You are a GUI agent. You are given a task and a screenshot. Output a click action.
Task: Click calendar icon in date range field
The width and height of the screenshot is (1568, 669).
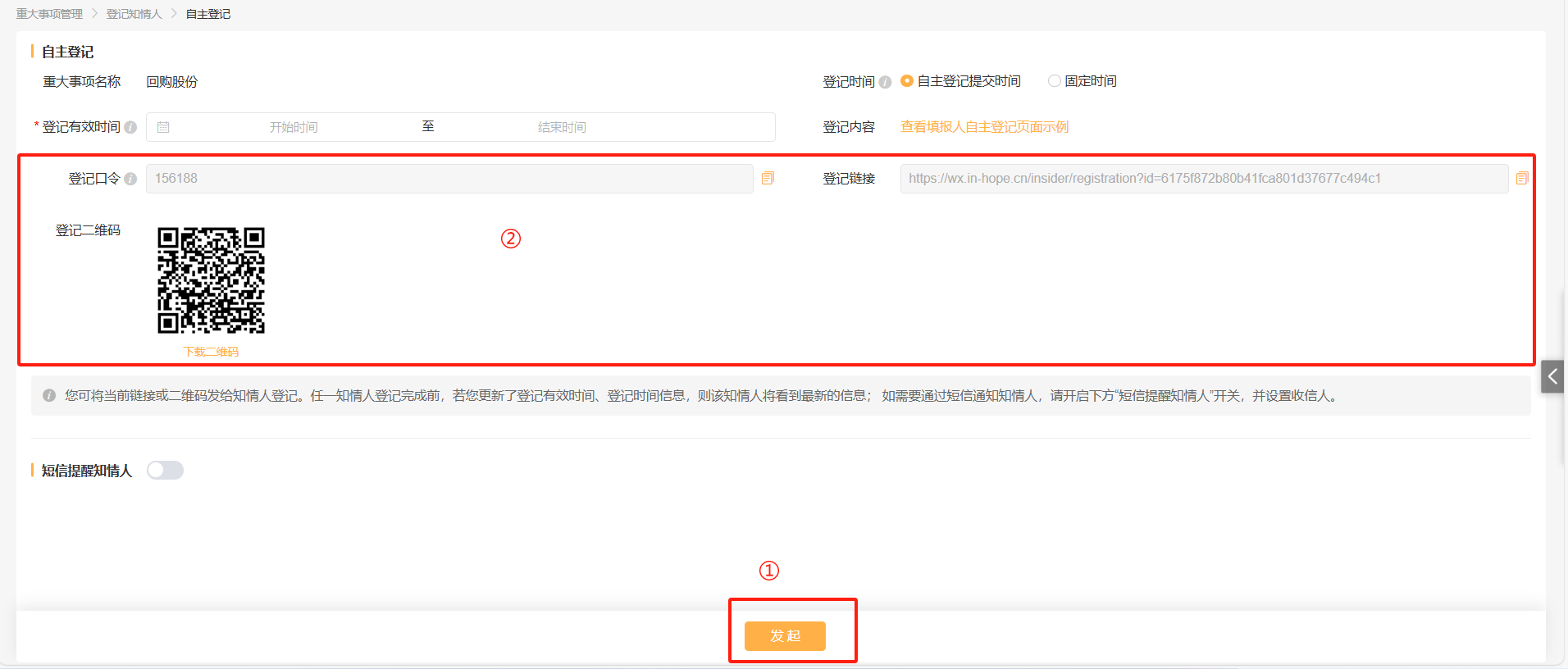pyautogui.click(x=163, y=127)
